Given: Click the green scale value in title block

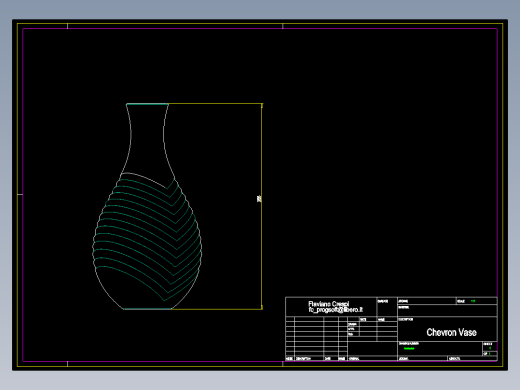Looking at the screenshot, I should click(x=473, y=301).
